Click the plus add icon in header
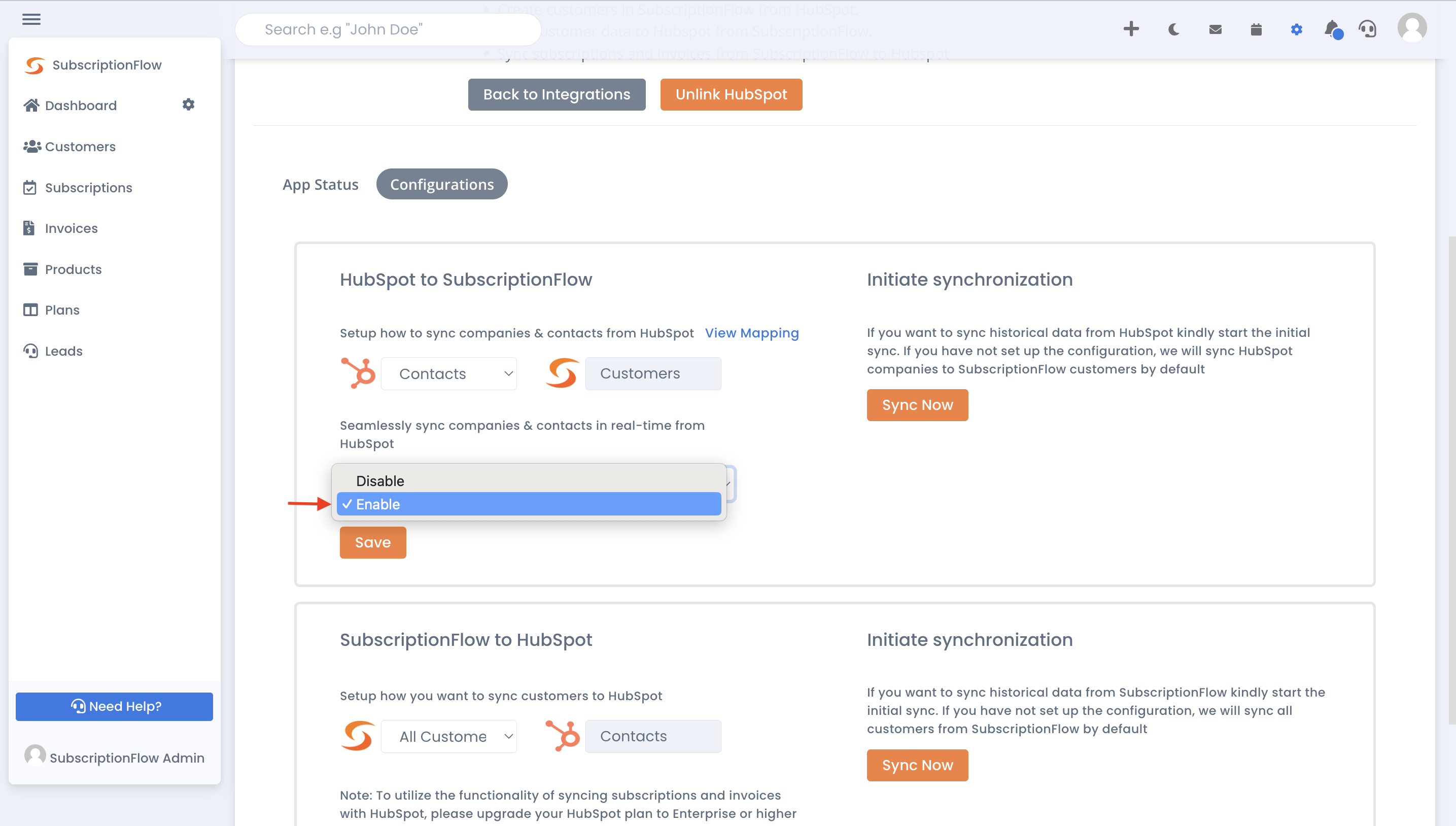The width and height of the screenshot is (1456, 826). [x=1131, y=29]
